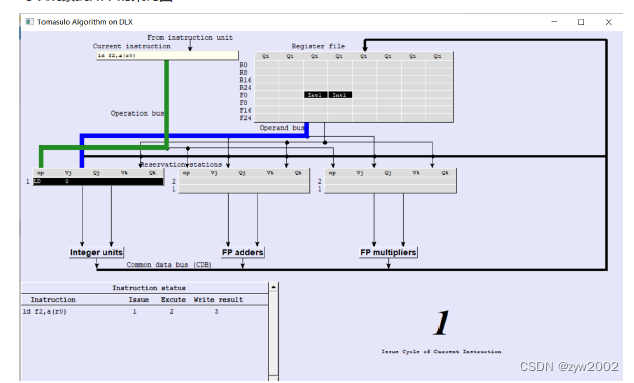Click the 'Instruction' column header
Image resolution: width=634 pixels, height=383 pixels.
(x=53, y=300)
